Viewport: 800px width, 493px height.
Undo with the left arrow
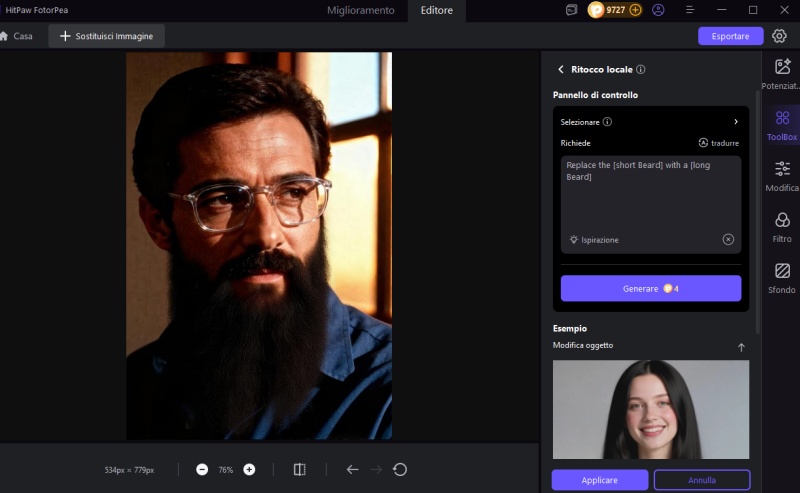tap(352, 469)
